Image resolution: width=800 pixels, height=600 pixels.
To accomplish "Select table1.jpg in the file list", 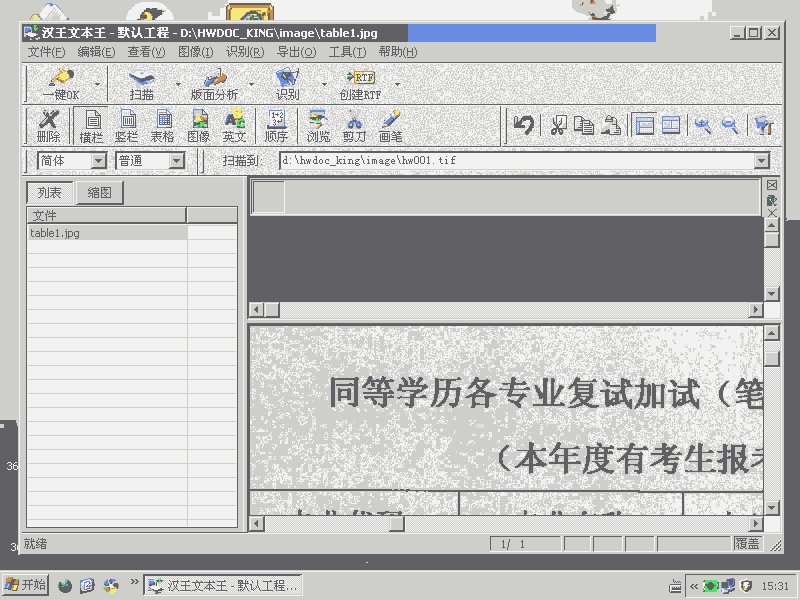I will tap(54, 232).
